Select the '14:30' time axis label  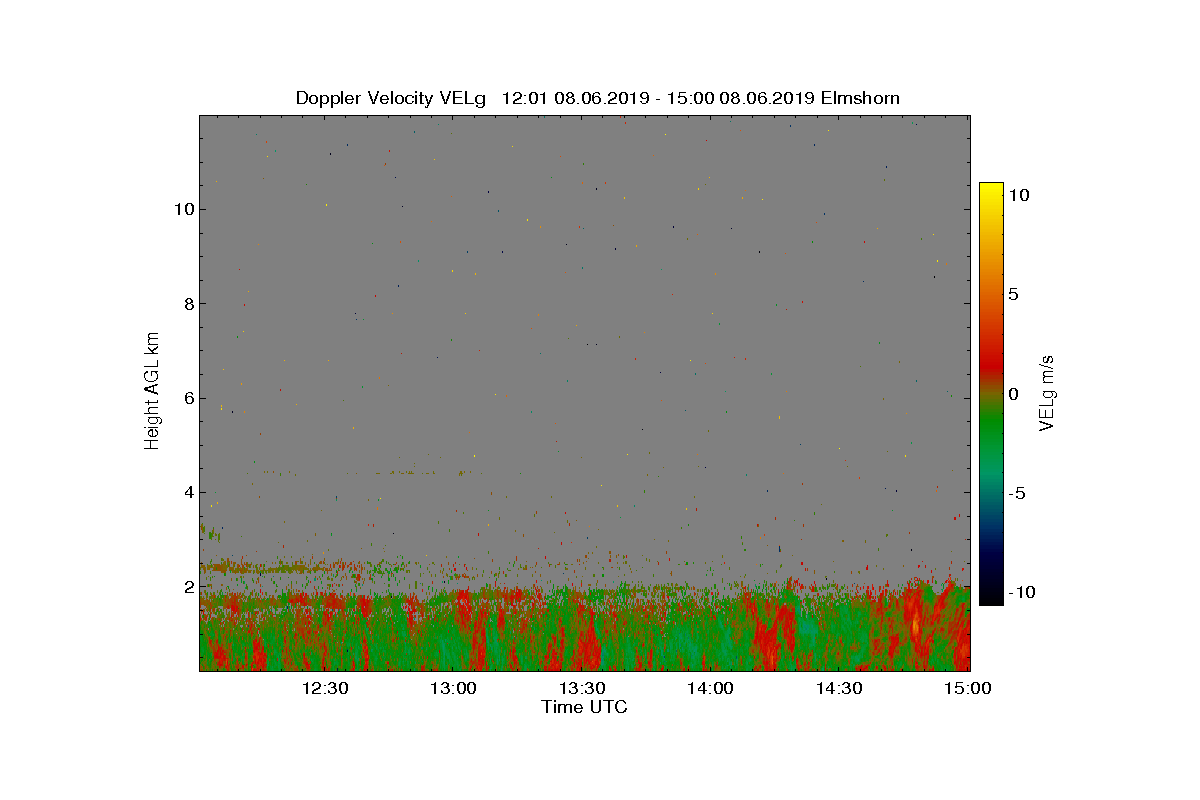click(838, 688)
